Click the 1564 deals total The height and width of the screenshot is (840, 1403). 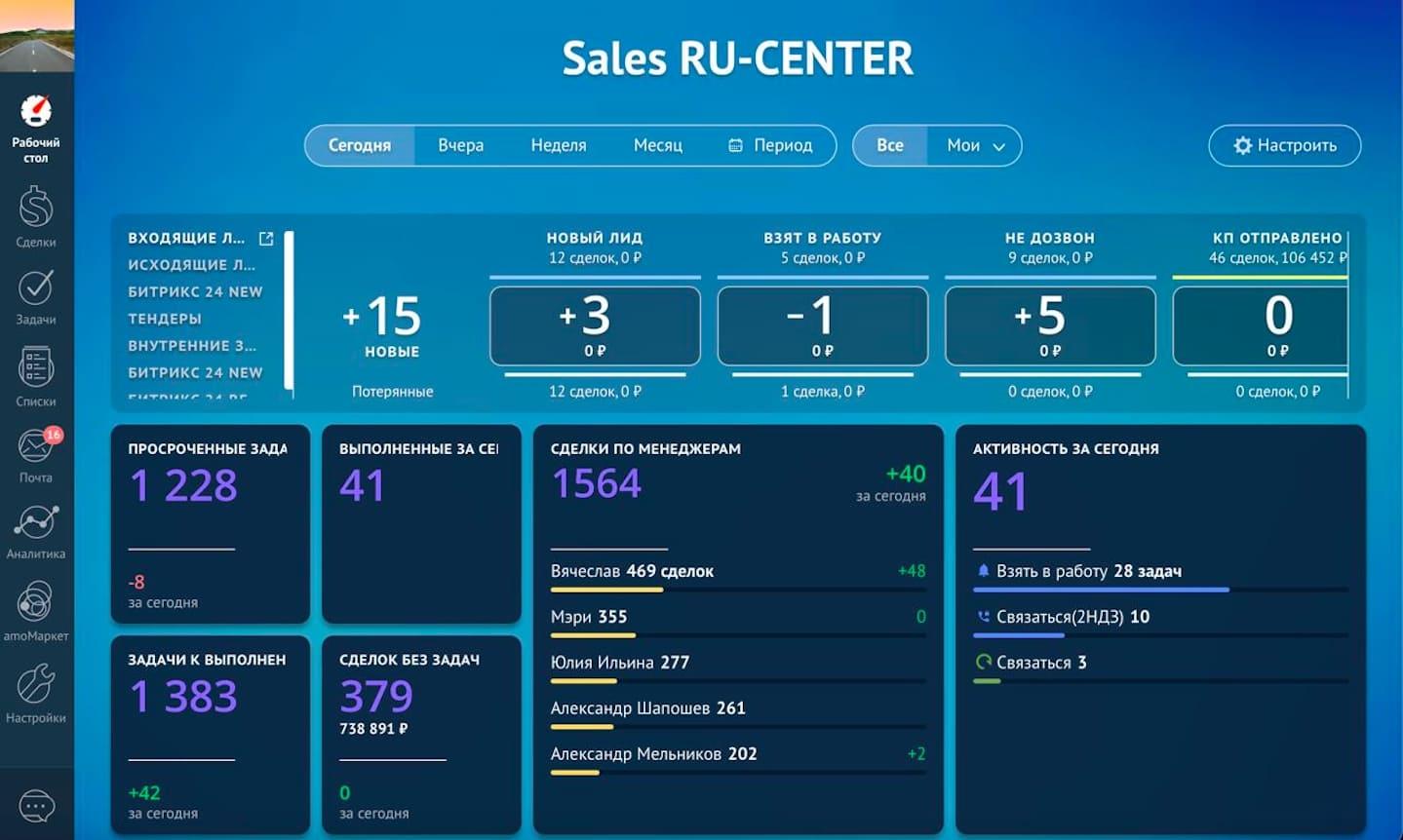coord(597,483)
